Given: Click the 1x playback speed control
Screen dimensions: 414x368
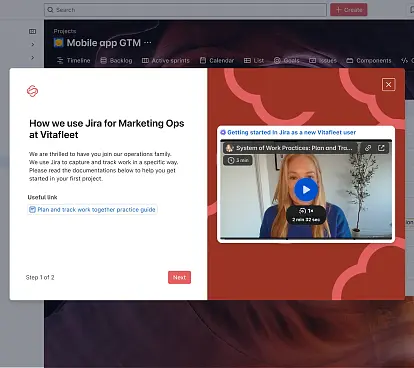Looking at the screenshot, I should (306, 211).
